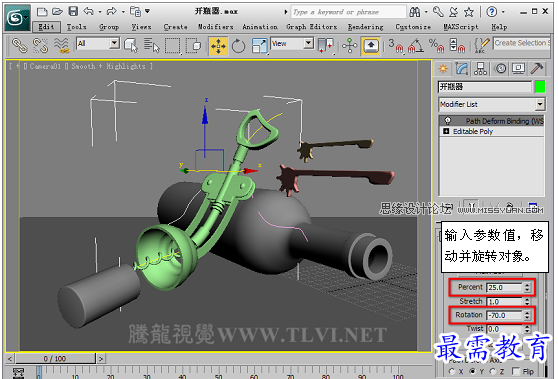Screen dimensions: 558x379
Task: Redo the last action
Action: [111, 11]
